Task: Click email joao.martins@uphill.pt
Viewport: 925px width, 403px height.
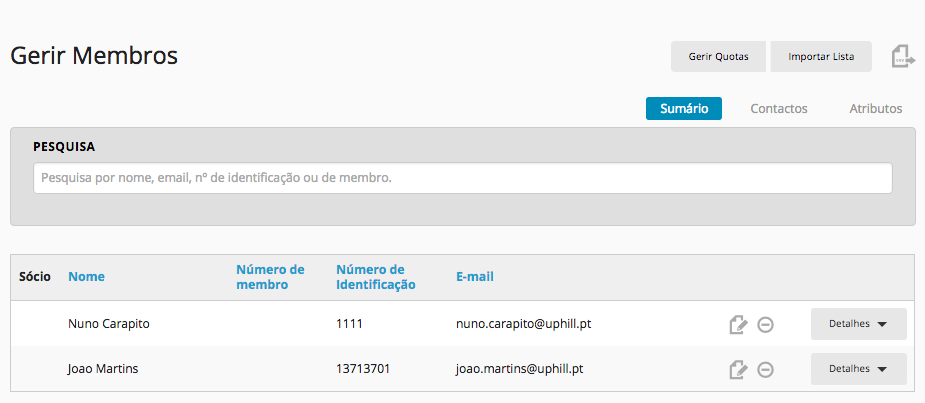Action: coord(519,369)
